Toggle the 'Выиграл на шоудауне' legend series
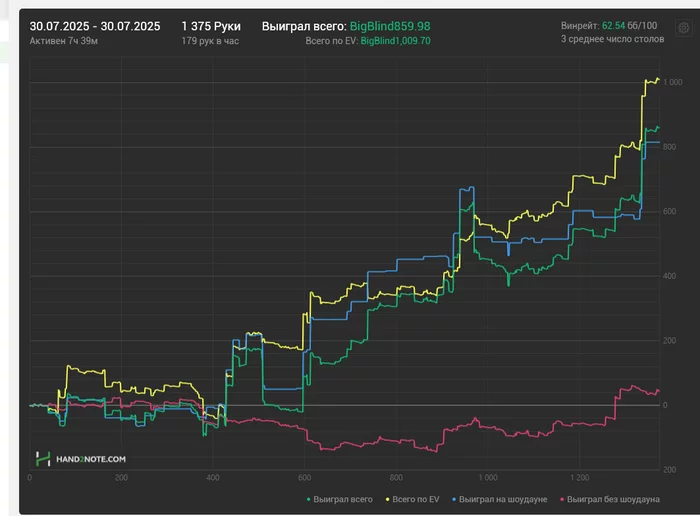 (x=500, y=499)
